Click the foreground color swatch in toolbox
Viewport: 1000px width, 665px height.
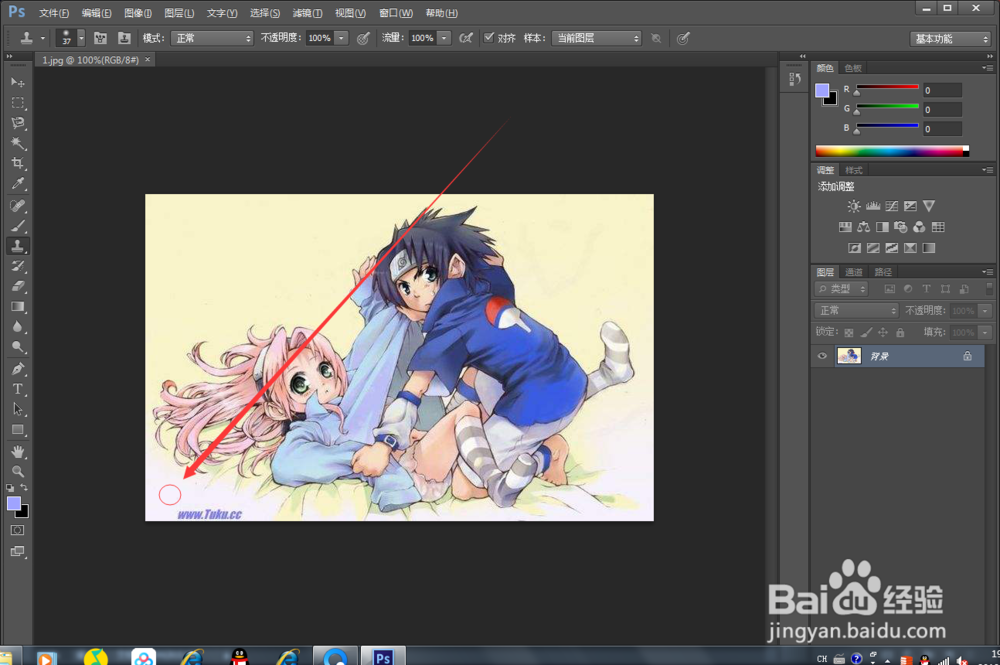(x=13, y=503)
